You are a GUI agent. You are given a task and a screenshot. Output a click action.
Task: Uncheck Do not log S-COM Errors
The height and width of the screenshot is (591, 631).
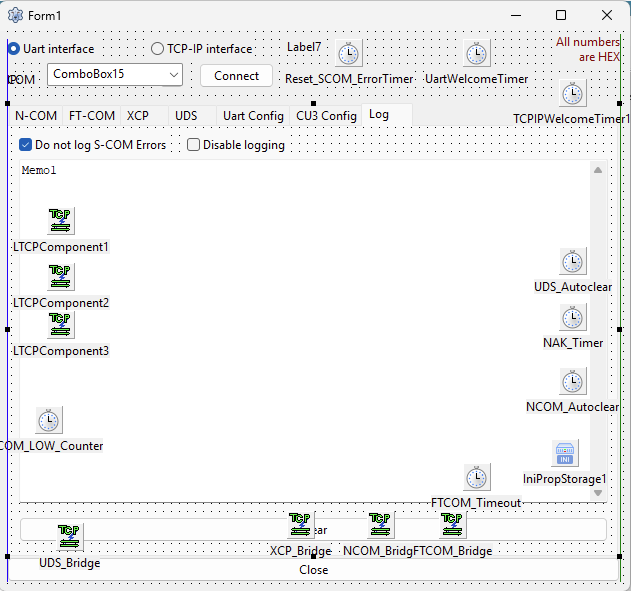click(x=26, y=145)
